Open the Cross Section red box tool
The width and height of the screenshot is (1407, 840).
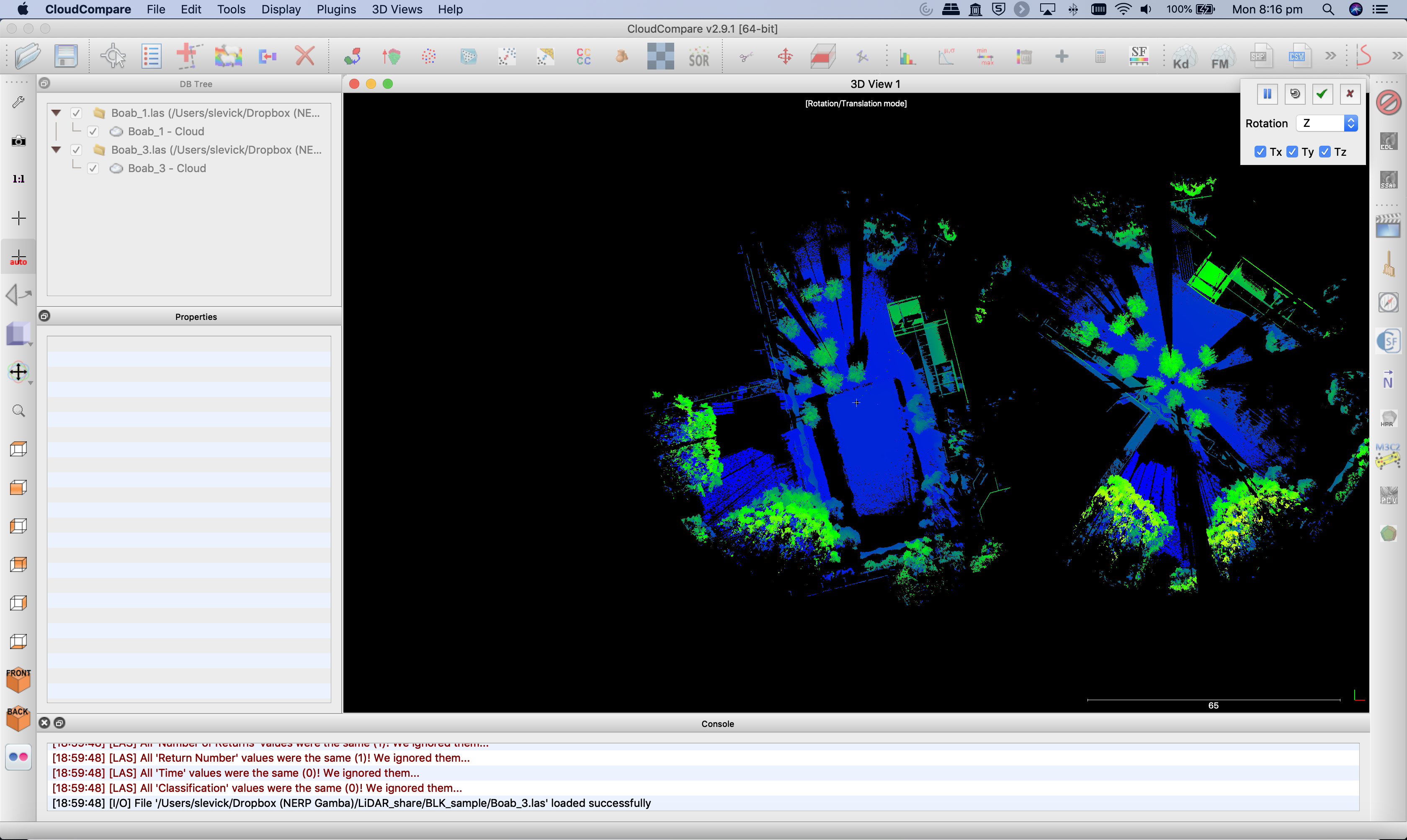(x=823, y=56)
